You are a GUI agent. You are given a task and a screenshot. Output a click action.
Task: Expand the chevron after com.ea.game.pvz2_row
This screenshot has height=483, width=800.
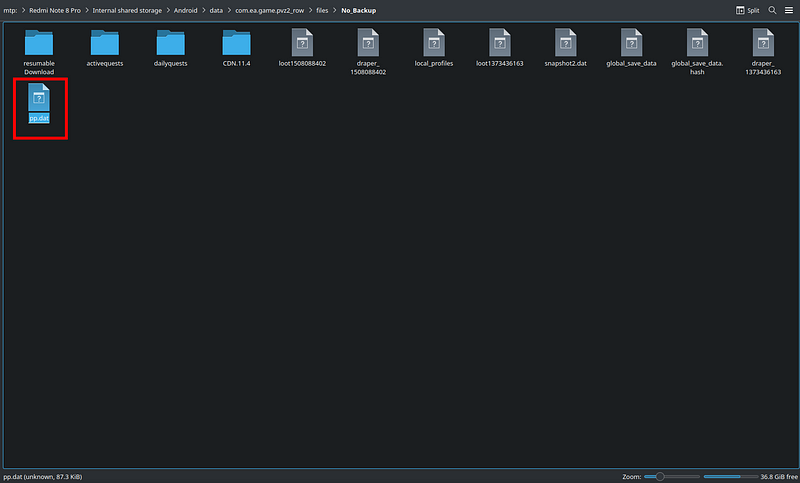310,10
